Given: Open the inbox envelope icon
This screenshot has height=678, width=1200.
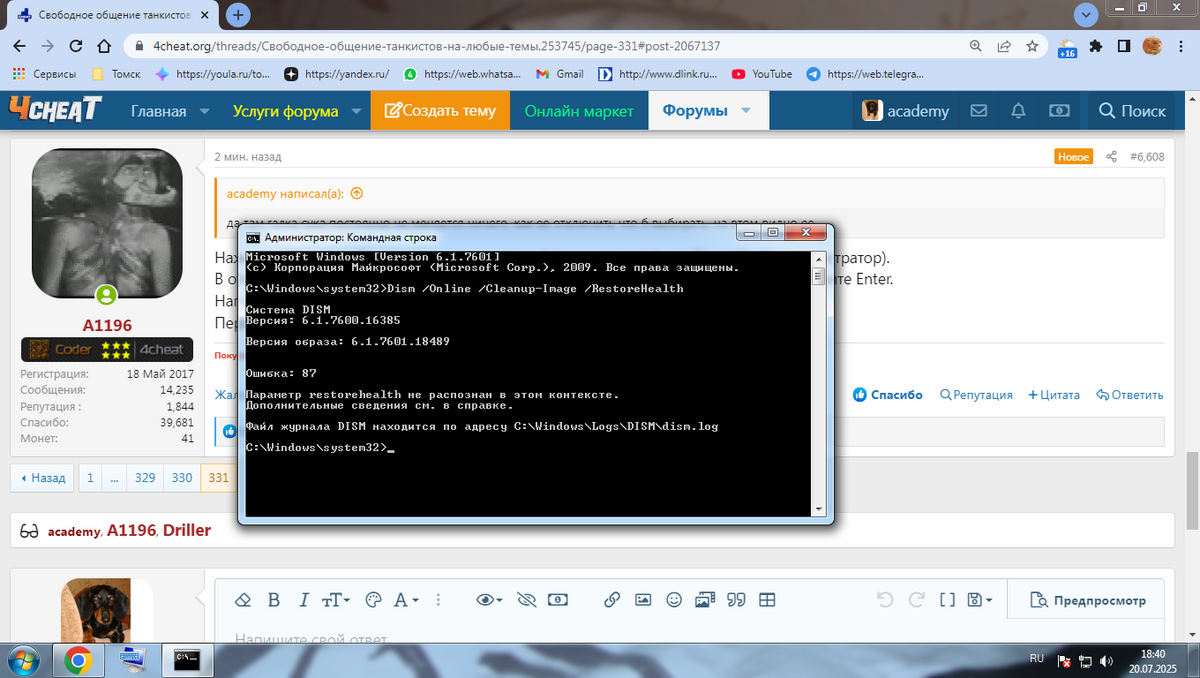Looking at the screenshot, I should click(x=979, y=111).
